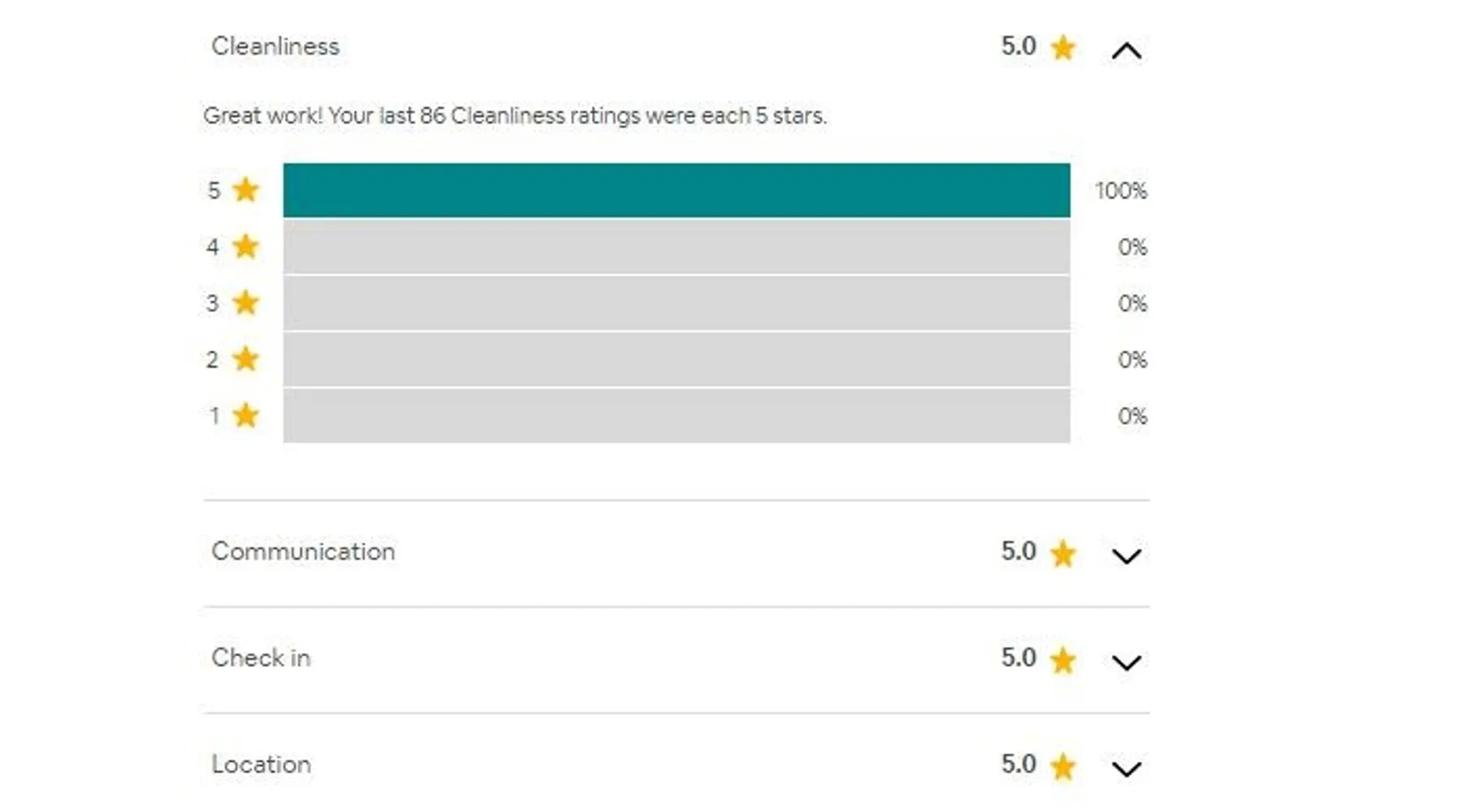Open the Communication category label

(303, 551)
